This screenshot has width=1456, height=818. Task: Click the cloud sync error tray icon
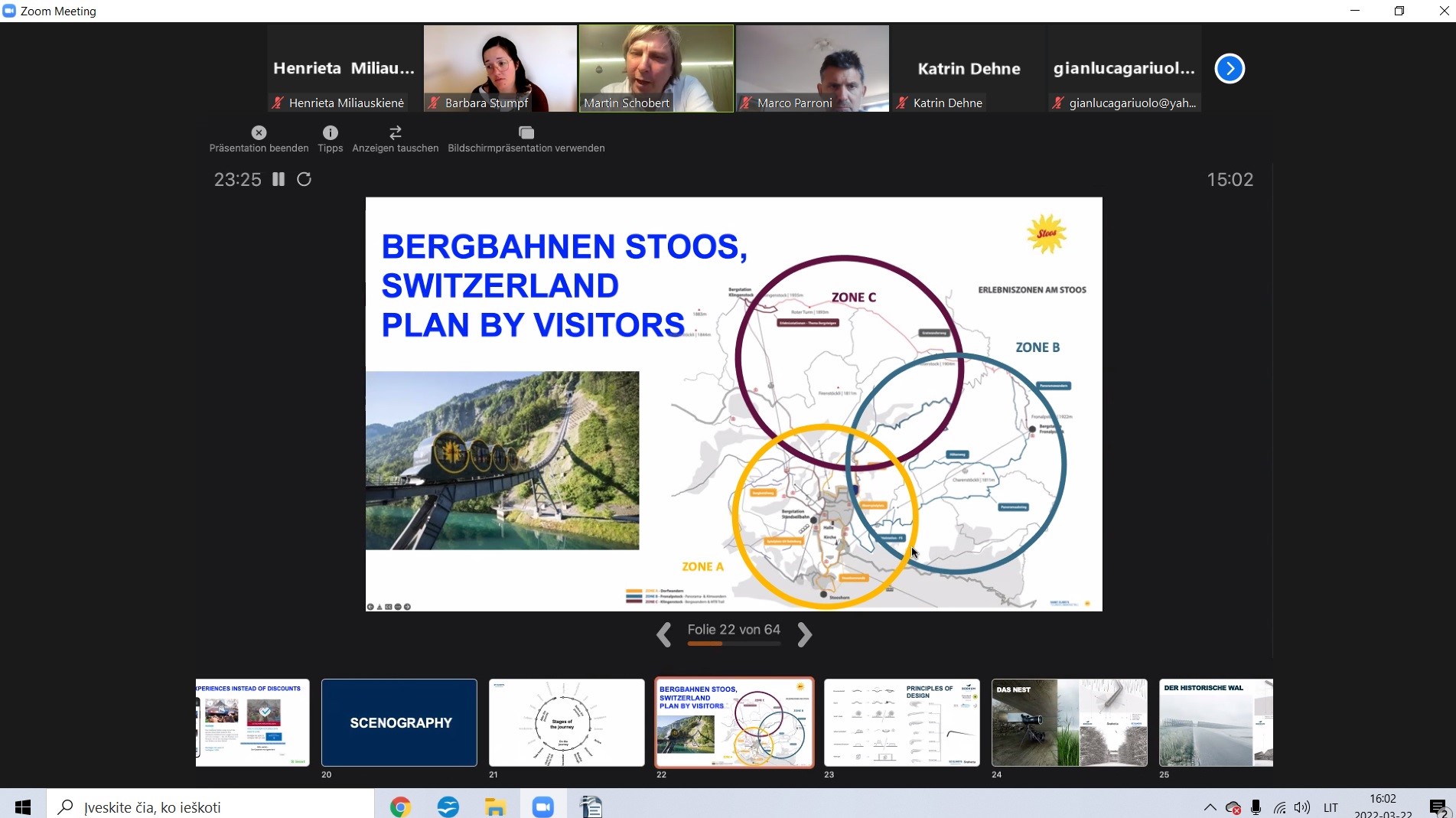1233,807
